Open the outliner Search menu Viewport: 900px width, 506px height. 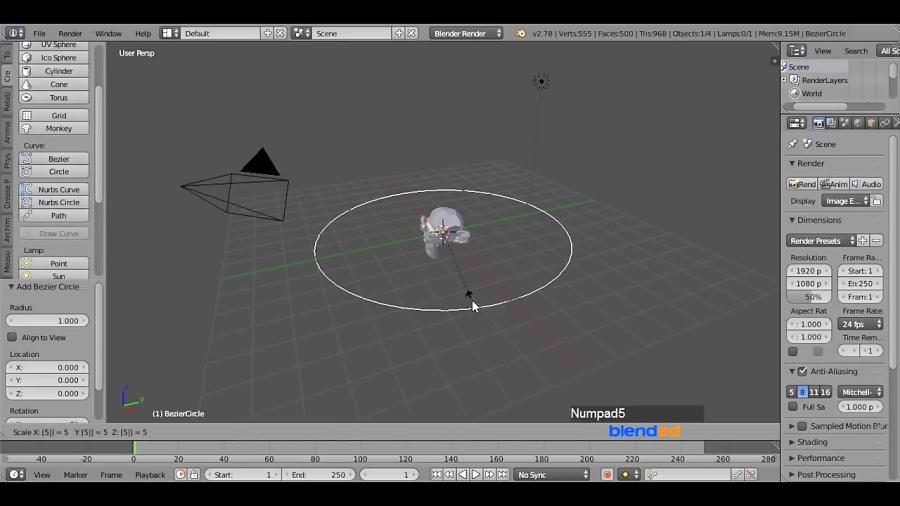click(856, 51)
